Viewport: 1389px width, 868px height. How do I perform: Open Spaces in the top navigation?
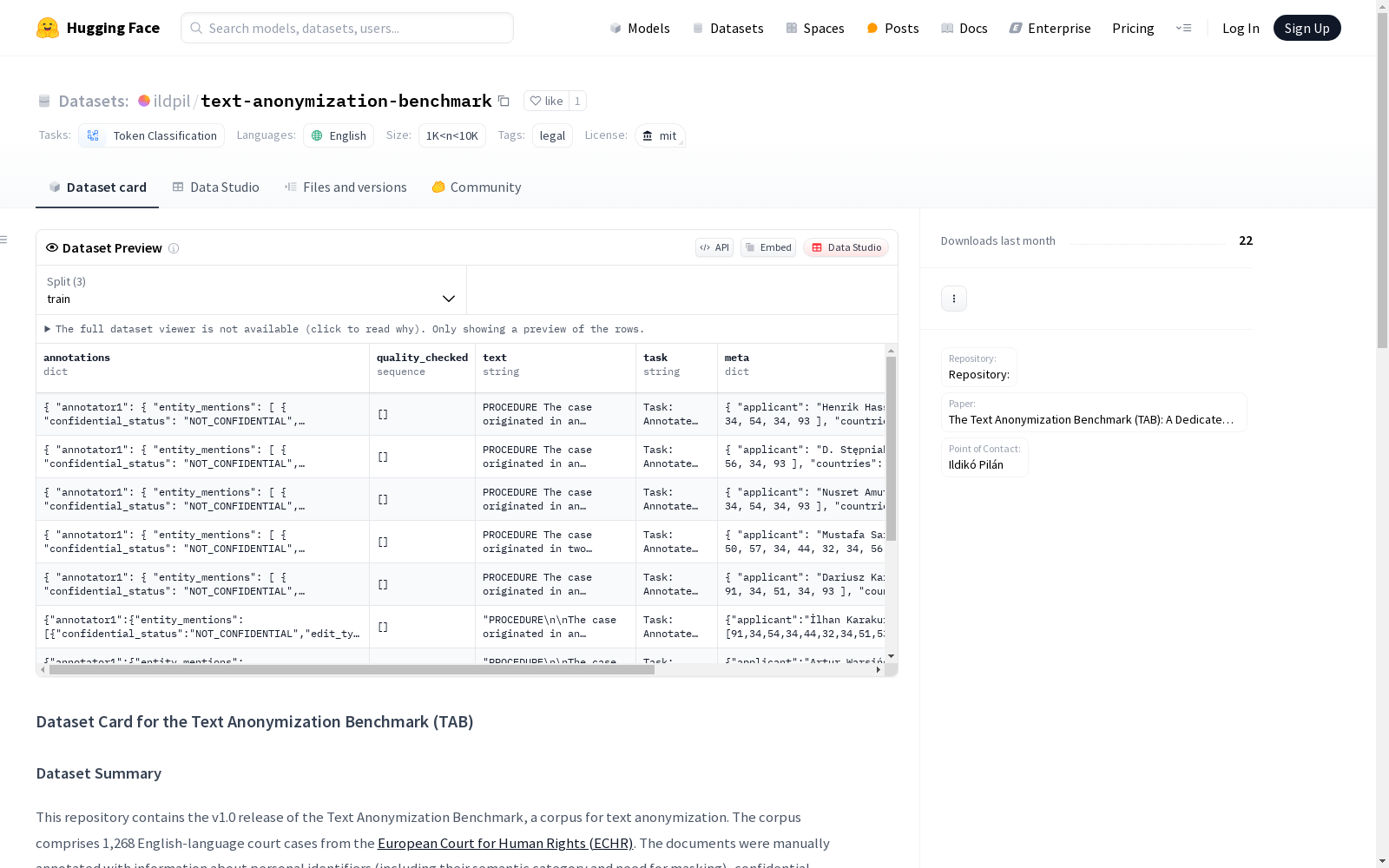tap(814, 28)
